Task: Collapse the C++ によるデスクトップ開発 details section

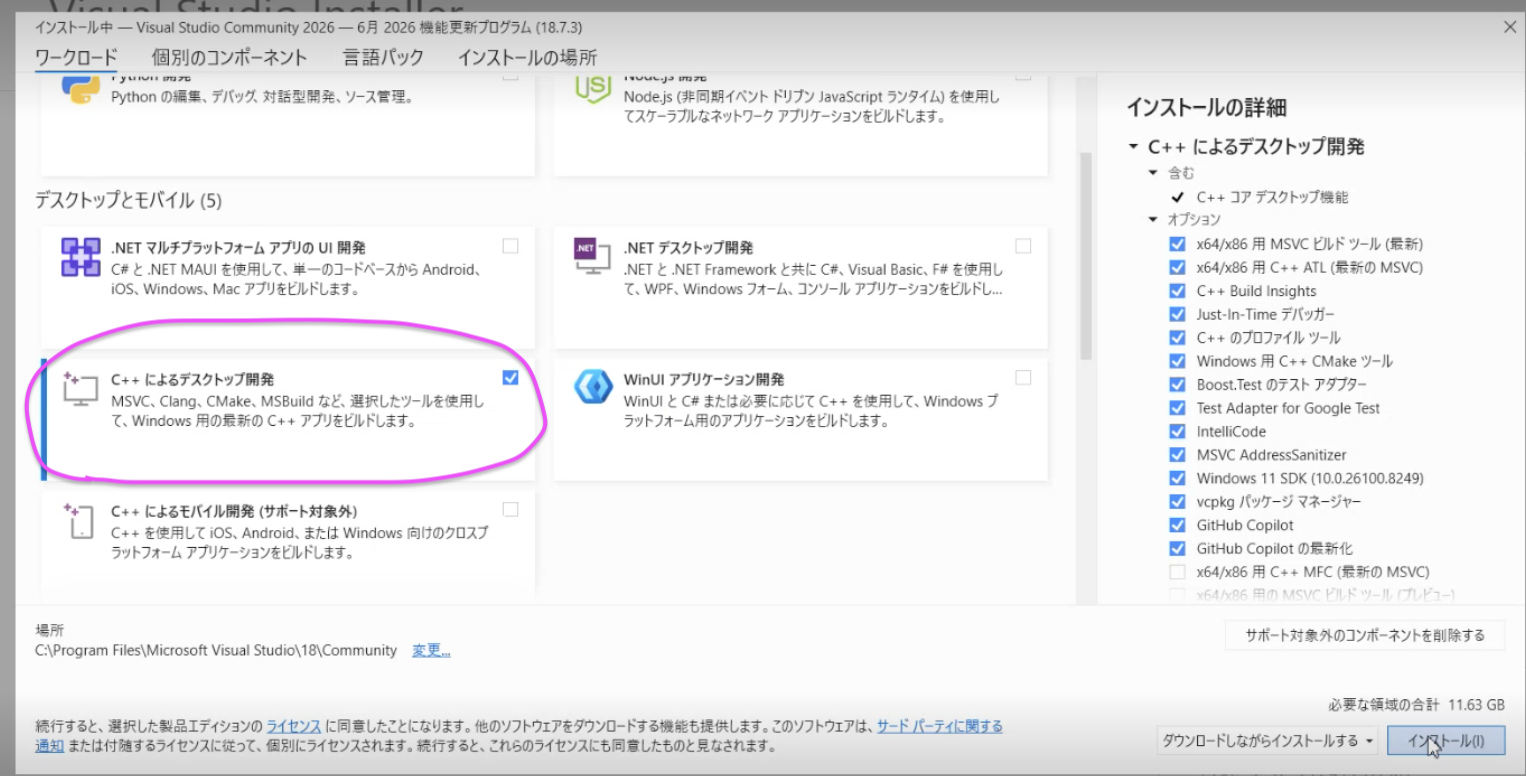Action: tap(1133, 147)
